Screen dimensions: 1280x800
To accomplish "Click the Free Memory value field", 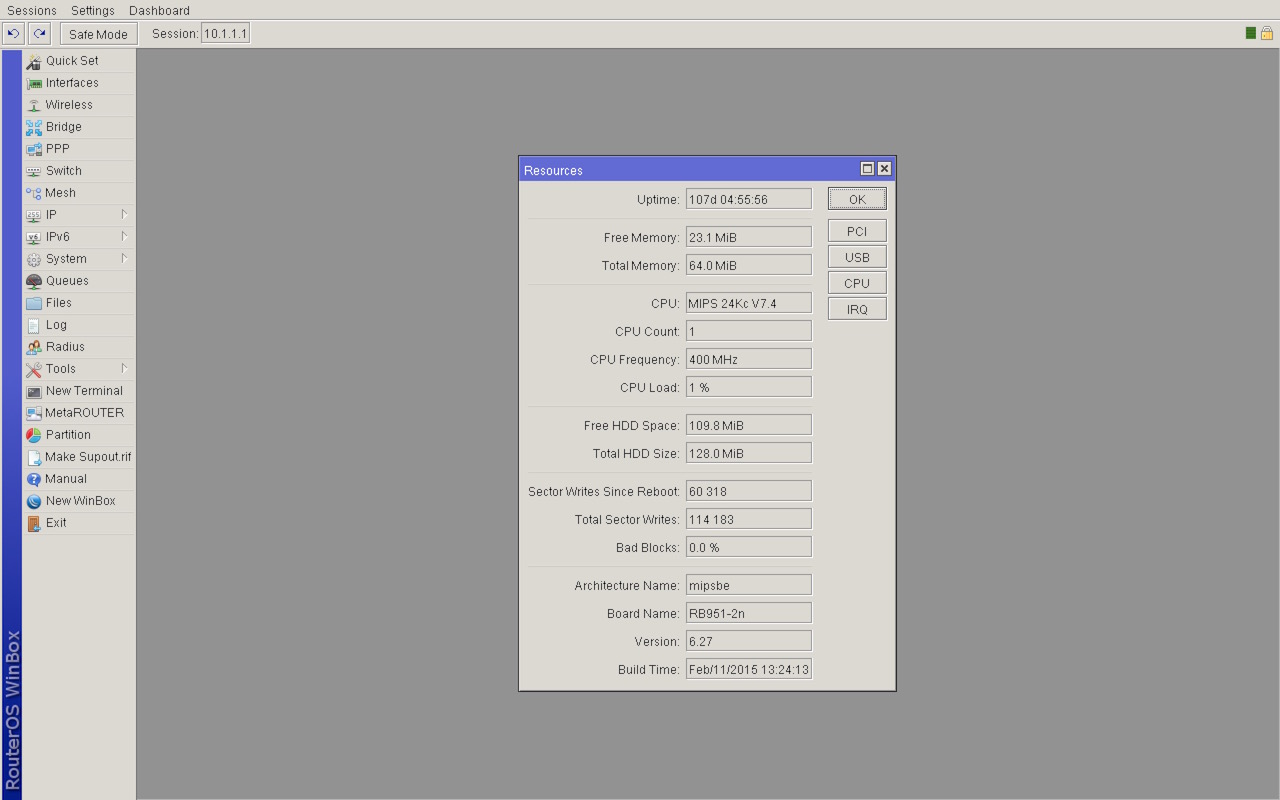I will point(749,237).
